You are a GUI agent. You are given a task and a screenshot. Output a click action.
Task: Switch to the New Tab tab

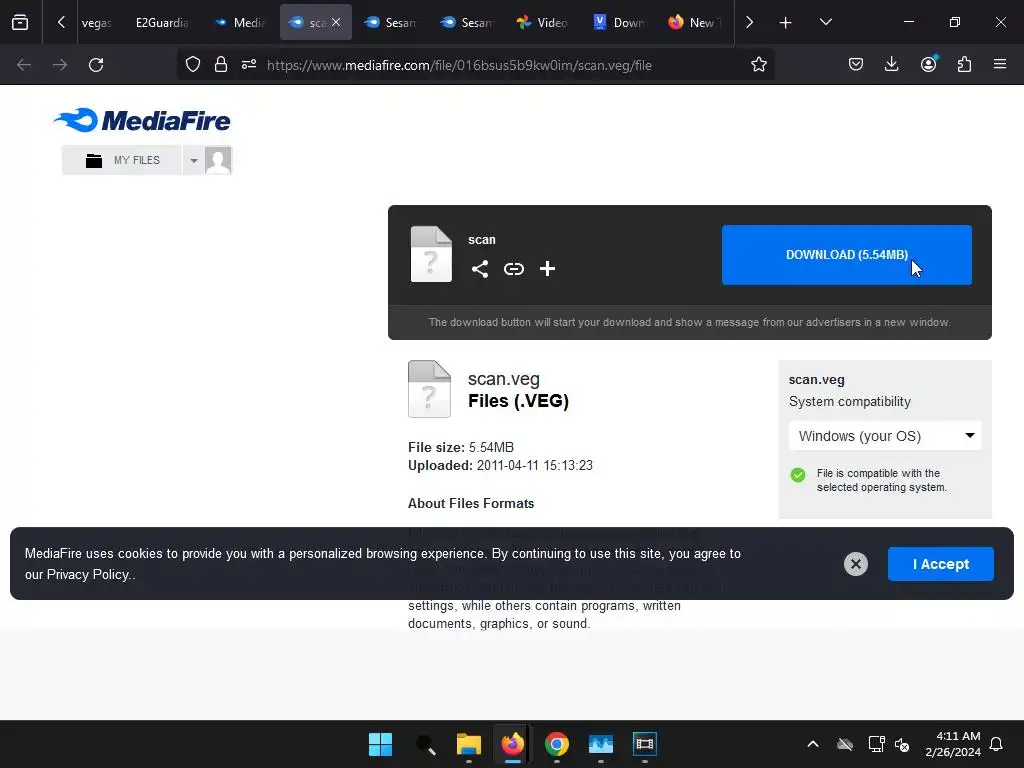(x=694, y=23)
